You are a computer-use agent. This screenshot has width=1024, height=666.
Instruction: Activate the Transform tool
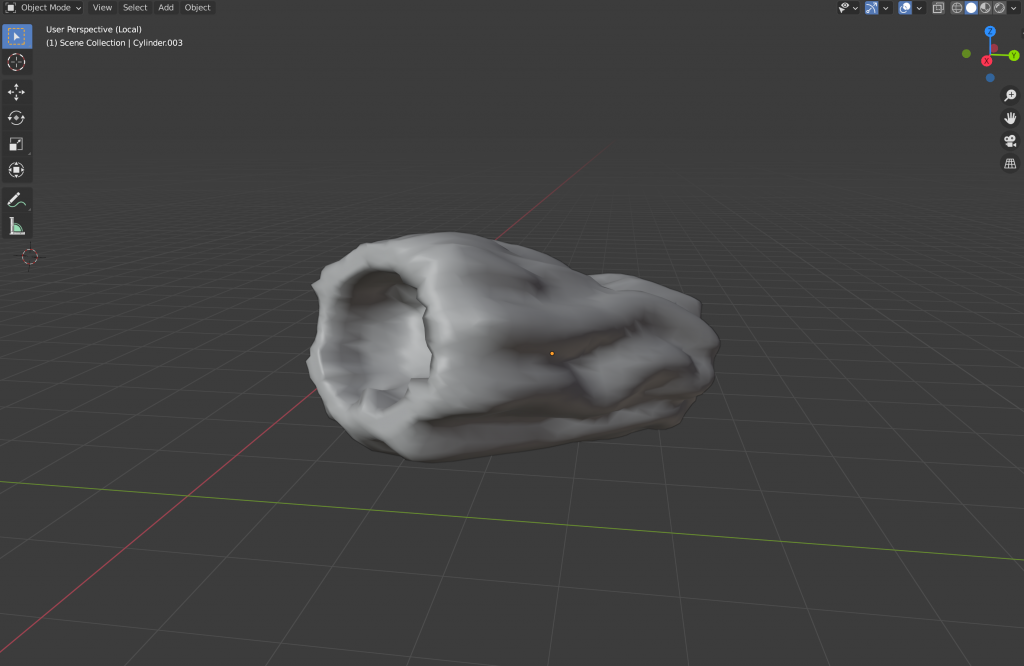[16, 170]
